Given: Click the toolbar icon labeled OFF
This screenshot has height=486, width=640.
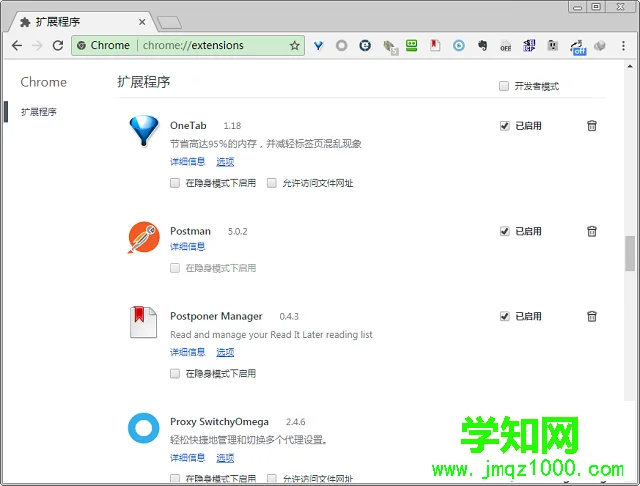Looking at the screenshot, I should pos(506,46).
